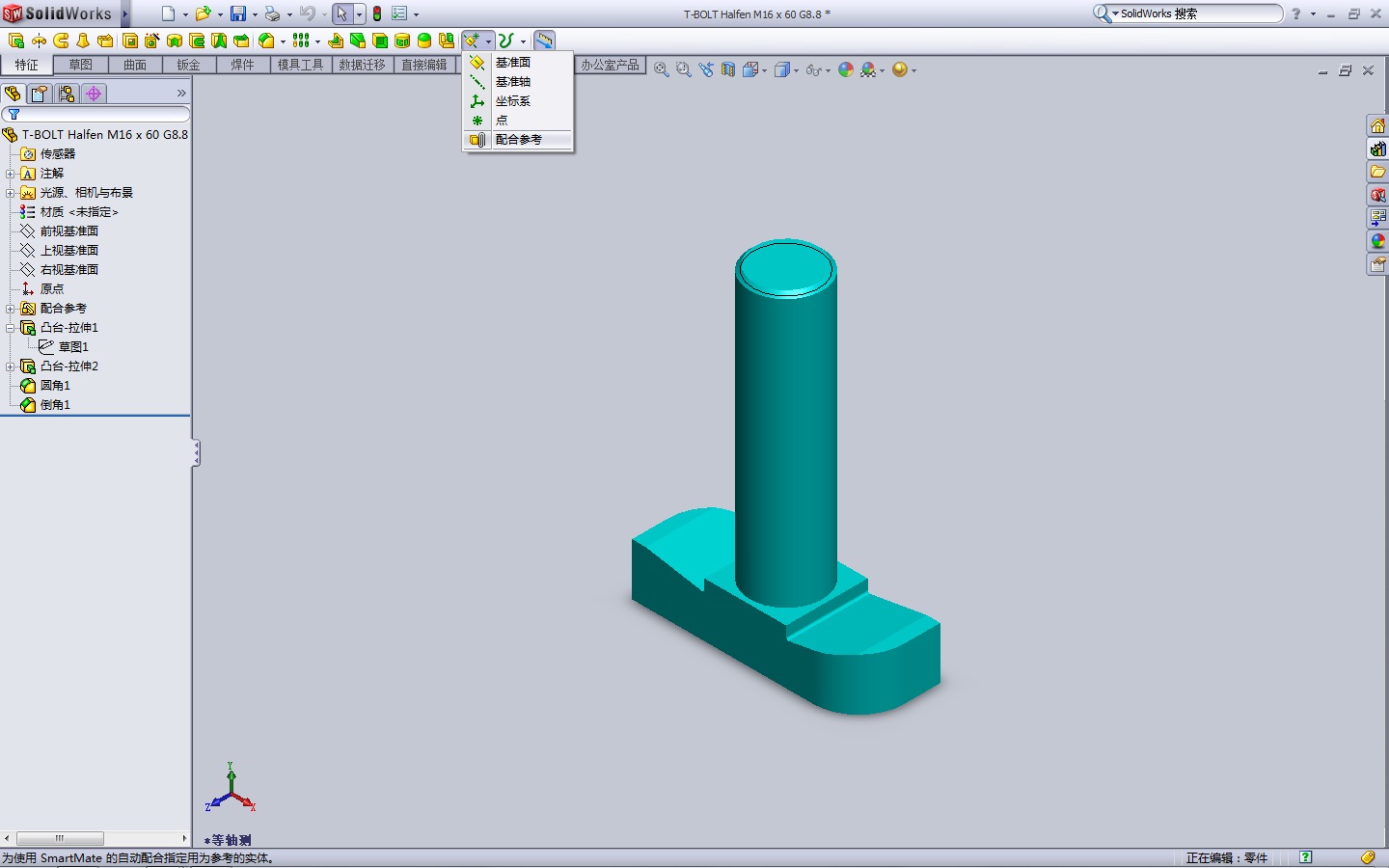The height and width of the screenshot is (868, 1389).
Task: Click the Linear Pattern icon
Action: coord(302,41)
